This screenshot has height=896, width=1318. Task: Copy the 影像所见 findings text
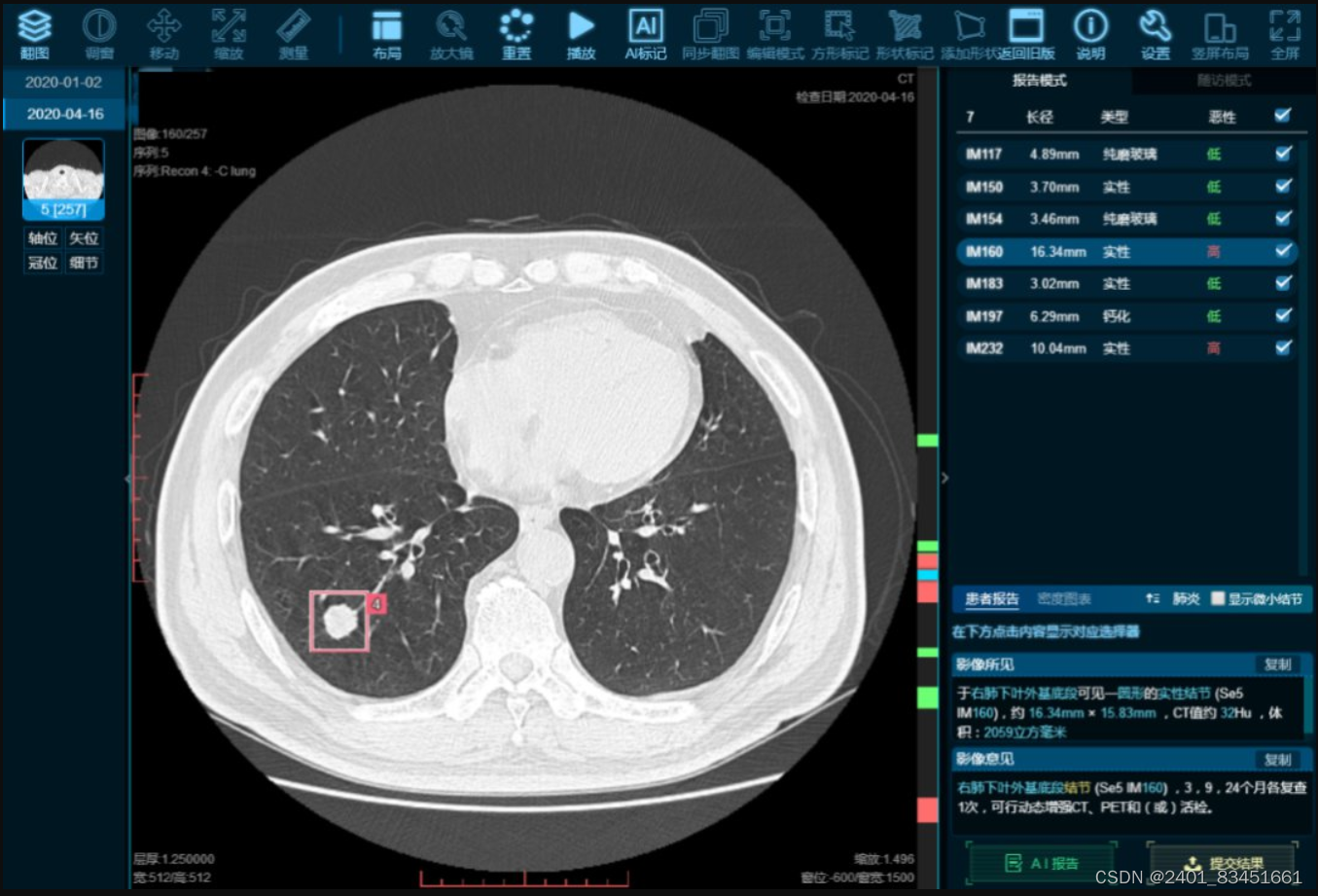1277,664
